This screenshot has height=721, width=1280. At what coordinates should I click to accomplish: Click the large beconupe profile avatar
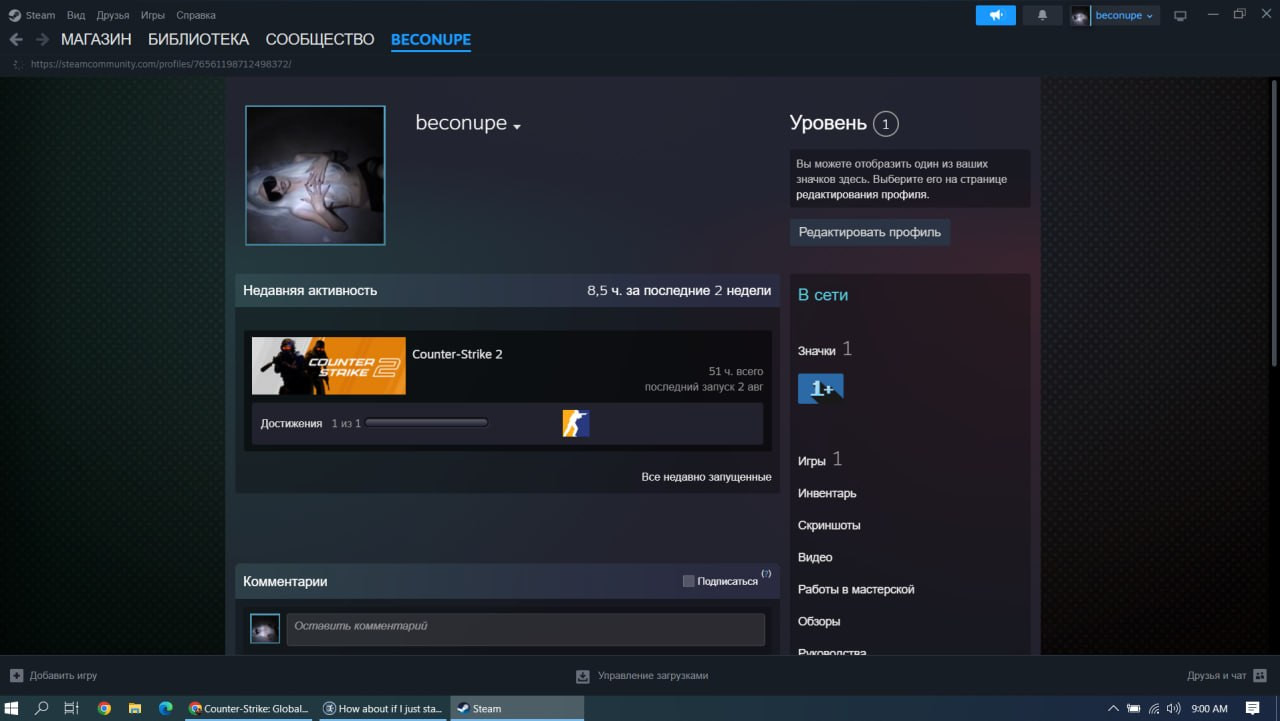315,175
